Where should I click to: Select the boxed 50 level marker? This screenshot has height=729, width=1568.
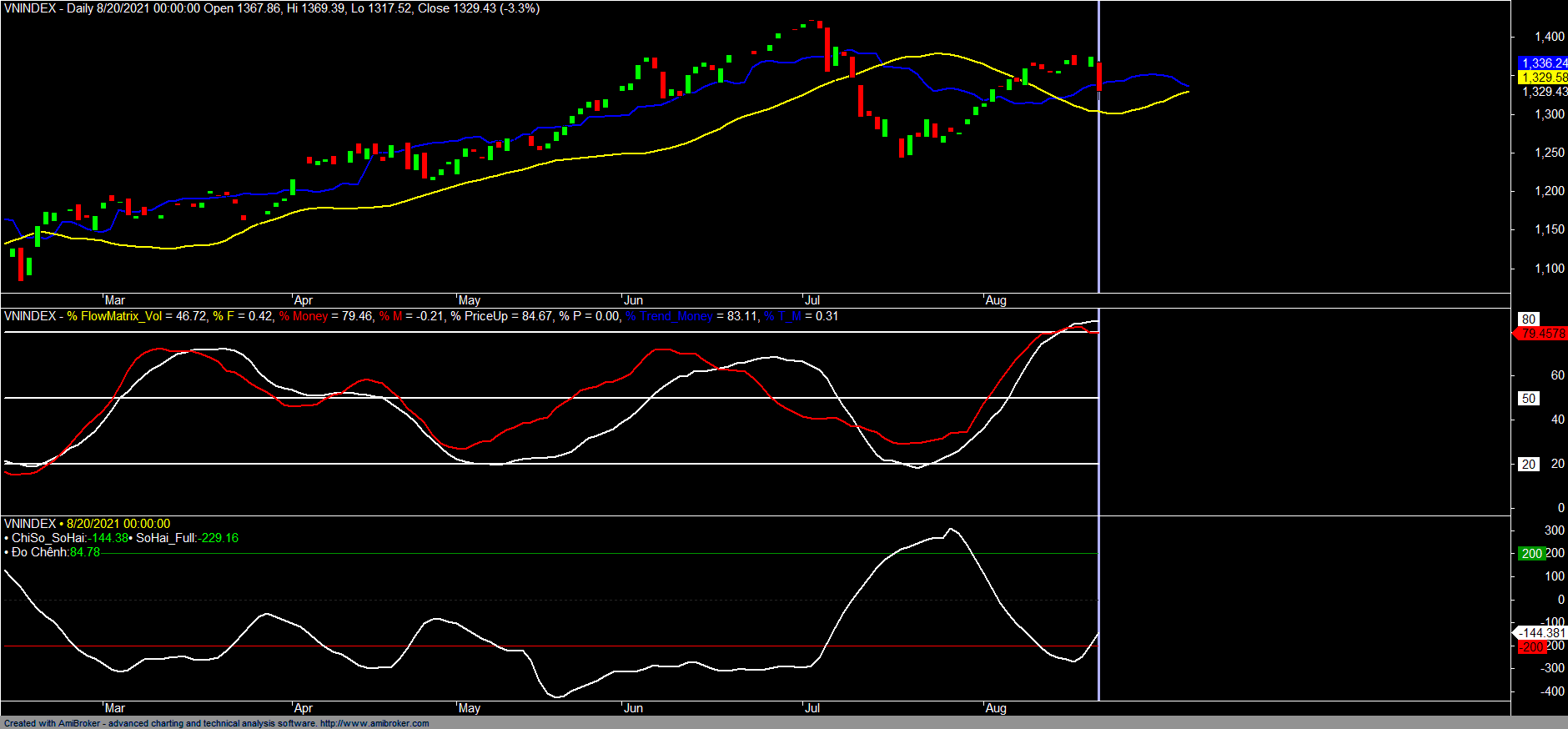click(x=1528, y=399)
